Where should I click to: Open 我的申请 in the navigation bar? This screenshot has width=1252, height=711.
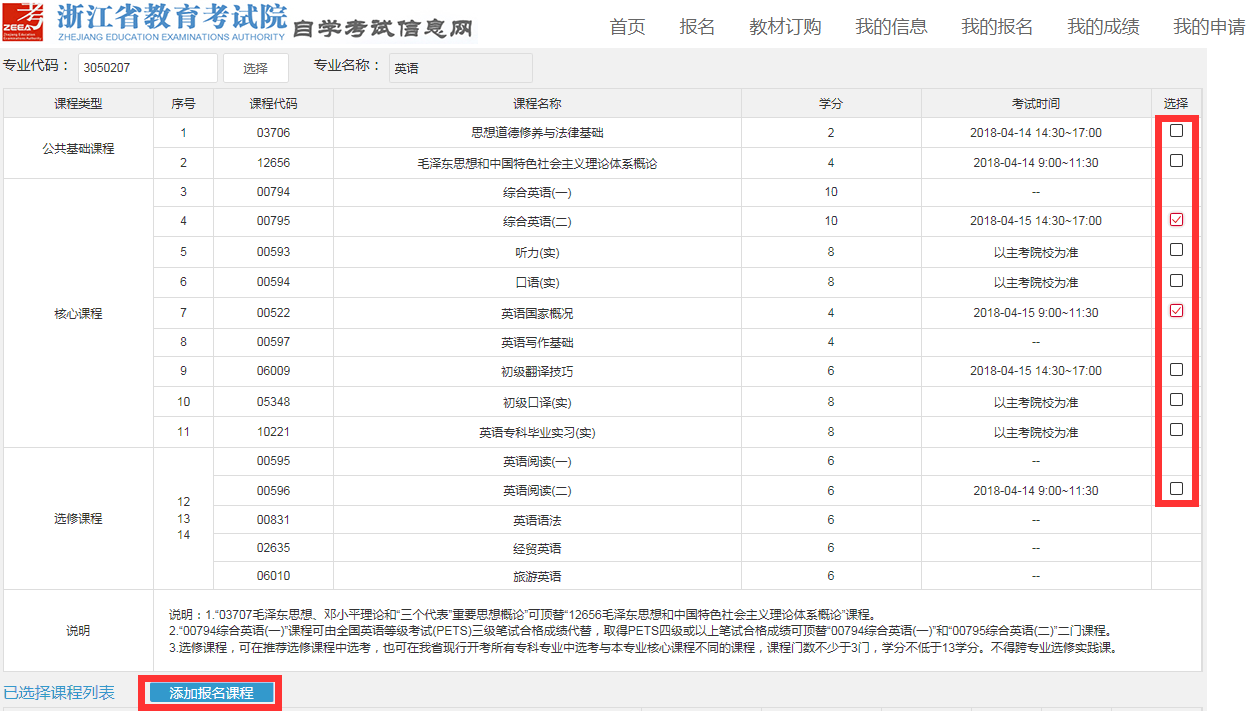(x=1210, y=27)
